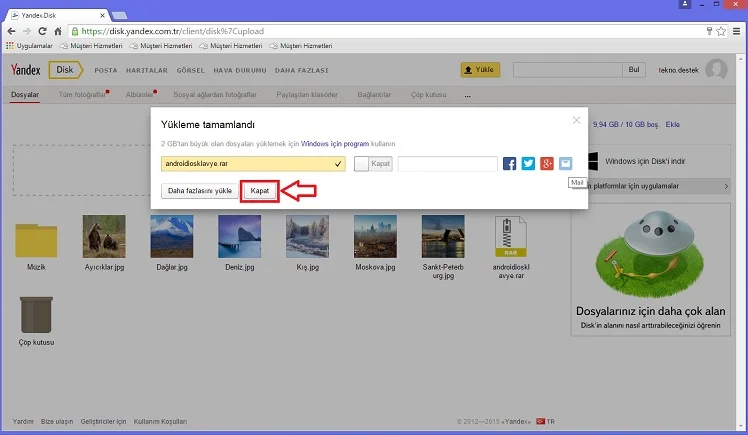The image size is (748, 435).
Task: Click the Google Plus share icon
Action: tap(547, 163)
